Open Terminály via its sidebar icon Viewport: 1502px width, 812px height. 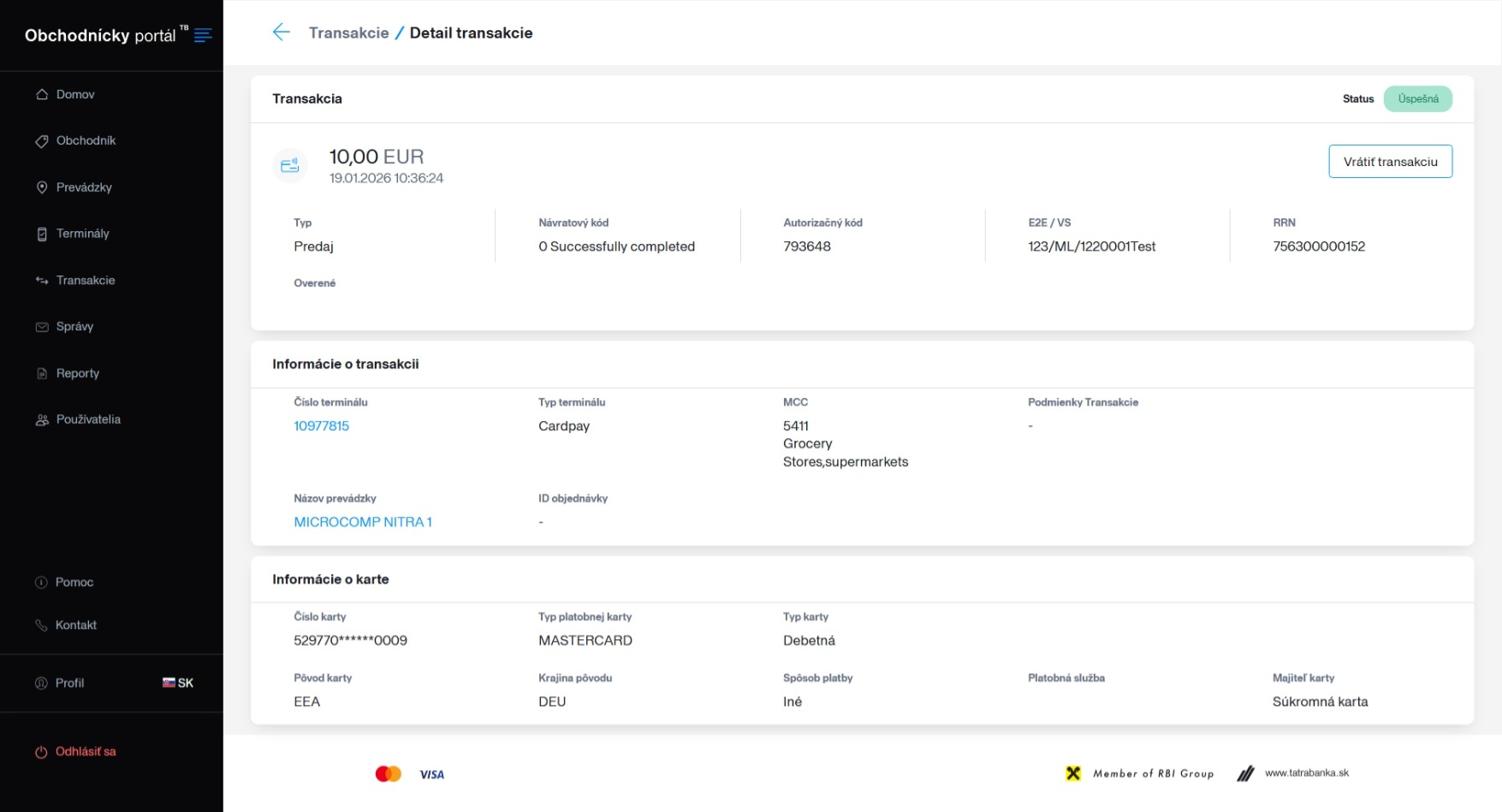(x=42, y=233)
